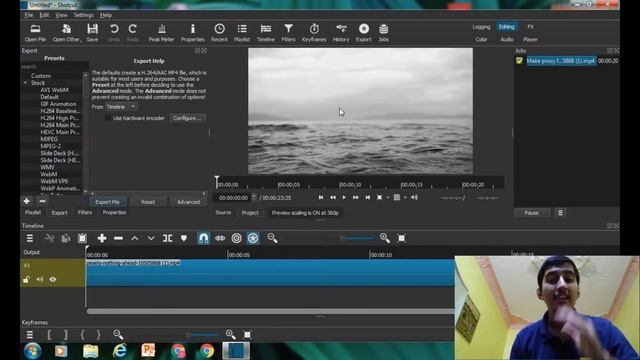This screenshot has height=360, width=640.
Task: Click the Configure button
Action: pos(187,118)
